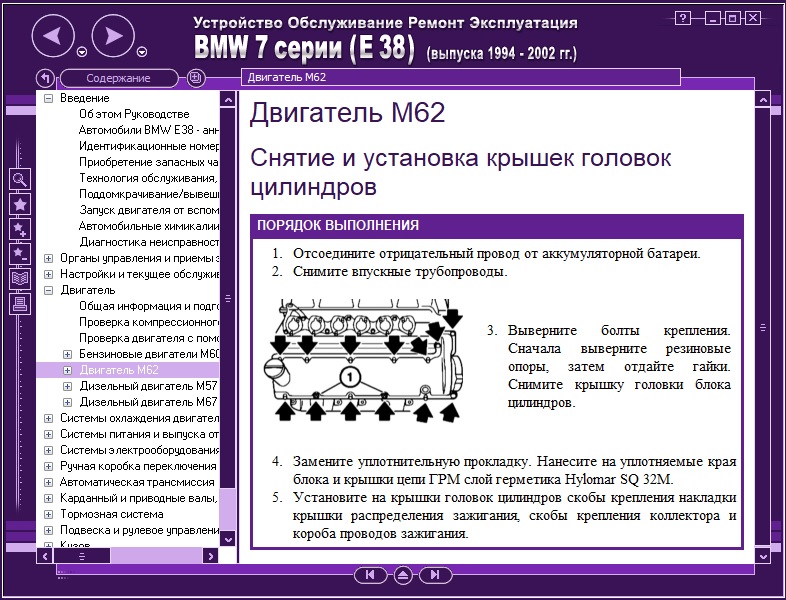
Task: Add bookmark with the star-plus icon
Action: coord(20,229)
